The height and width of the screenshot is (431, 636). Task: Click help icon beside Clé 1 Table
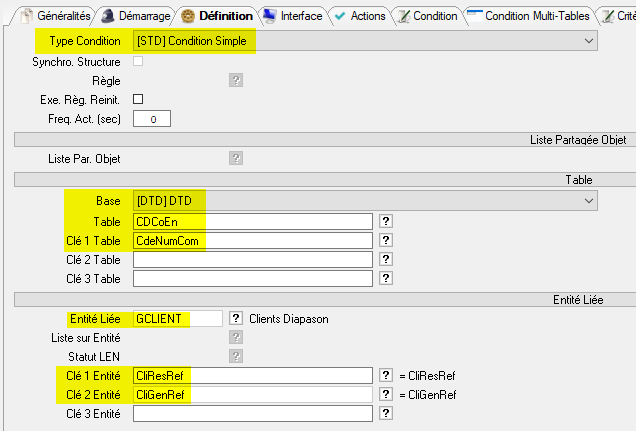(x=385, y=240)
